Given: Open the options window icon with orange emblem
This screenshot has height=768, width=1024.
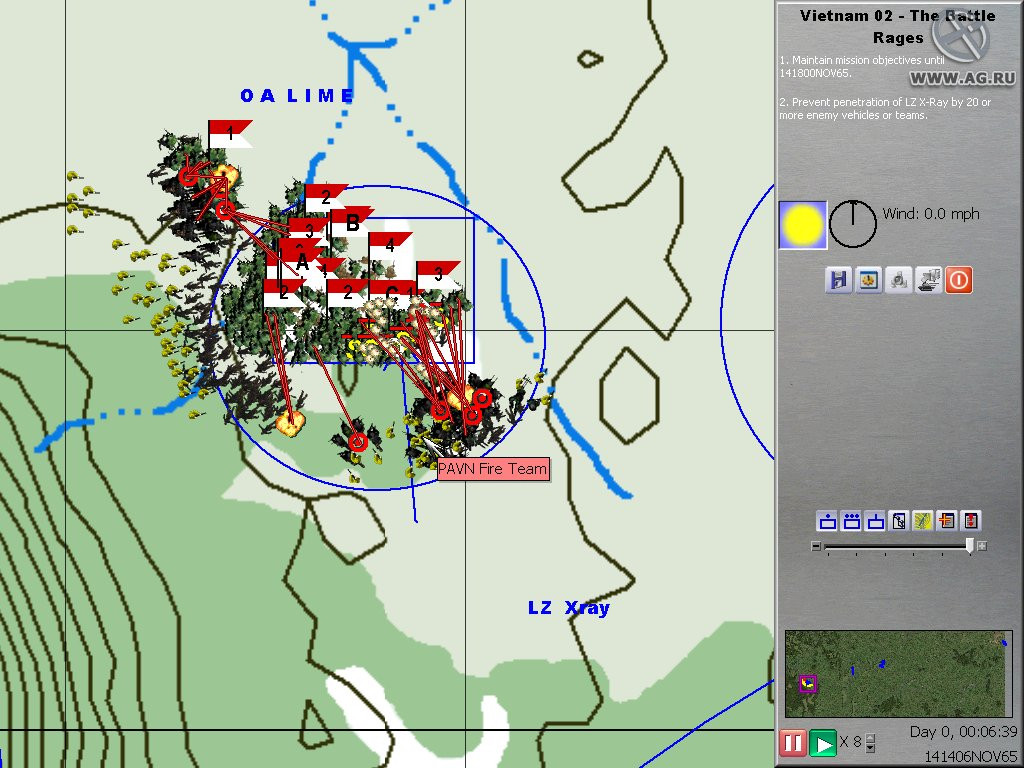Looking at the screenshot, I should (869, 280).
